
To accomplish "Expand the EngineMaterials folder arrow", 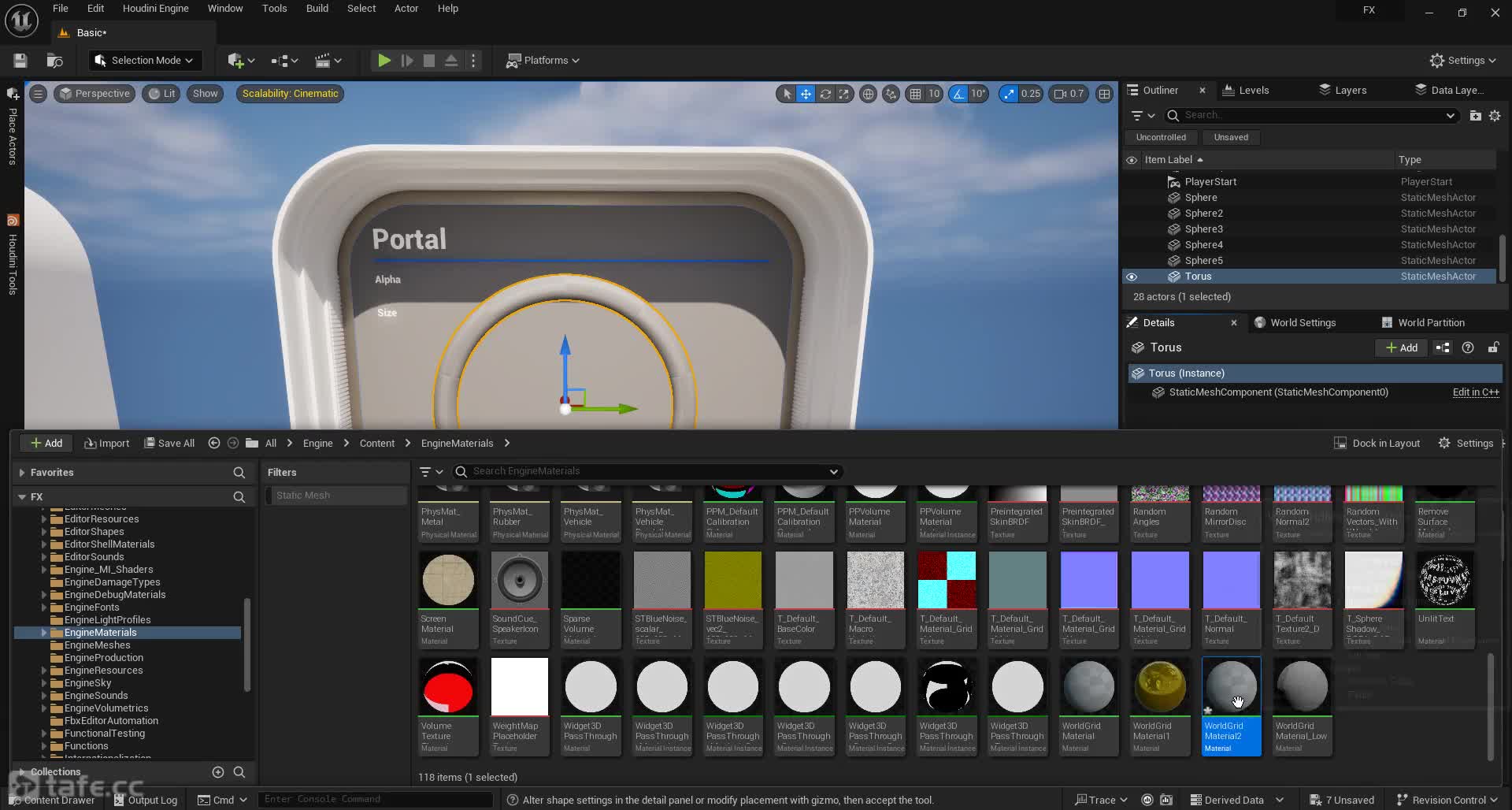I will pyautogui.click(x=44, y=634).
